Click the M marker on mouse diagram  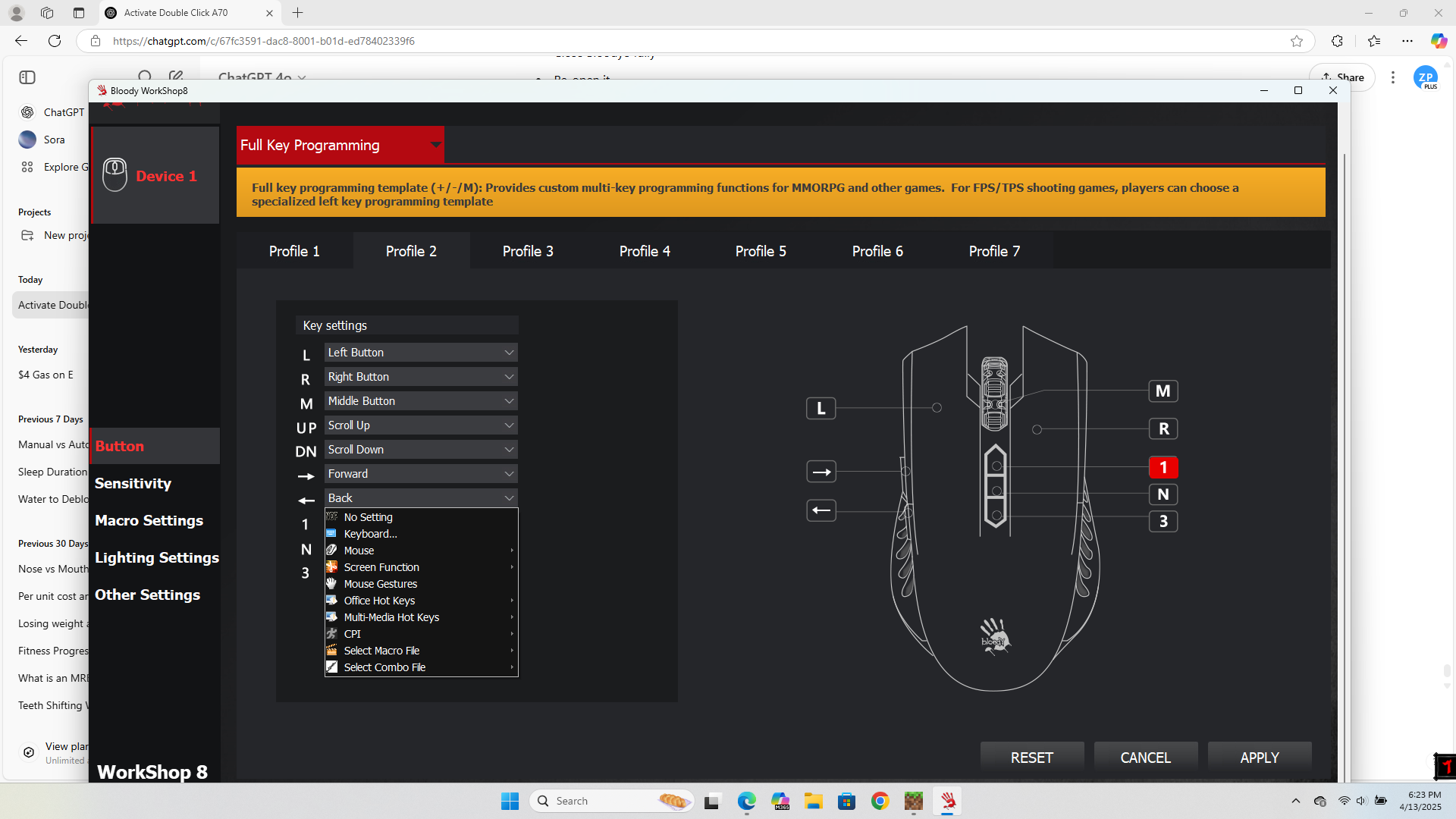pos(1163,391)
